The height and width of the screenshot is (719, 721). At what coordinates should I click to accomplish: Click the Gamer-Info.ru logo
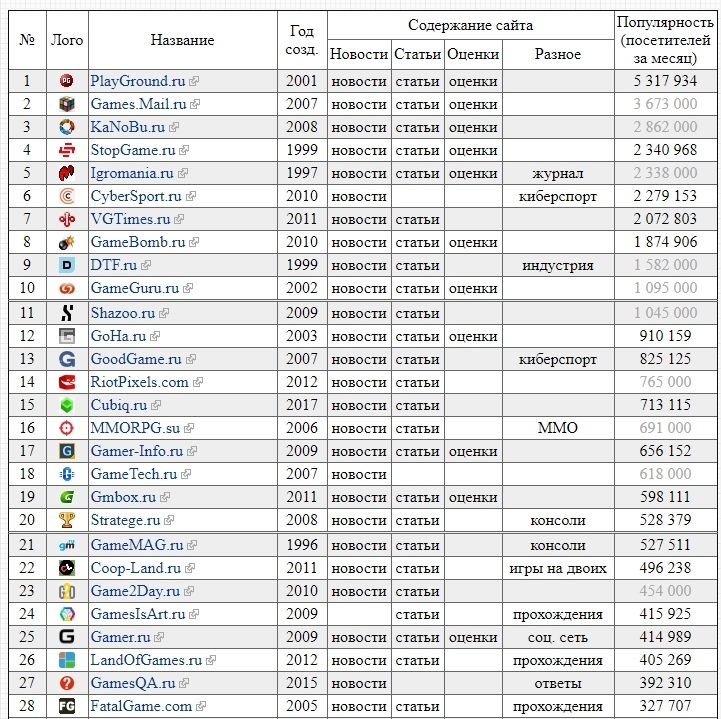pyautogui.click(x=67, y=451)
